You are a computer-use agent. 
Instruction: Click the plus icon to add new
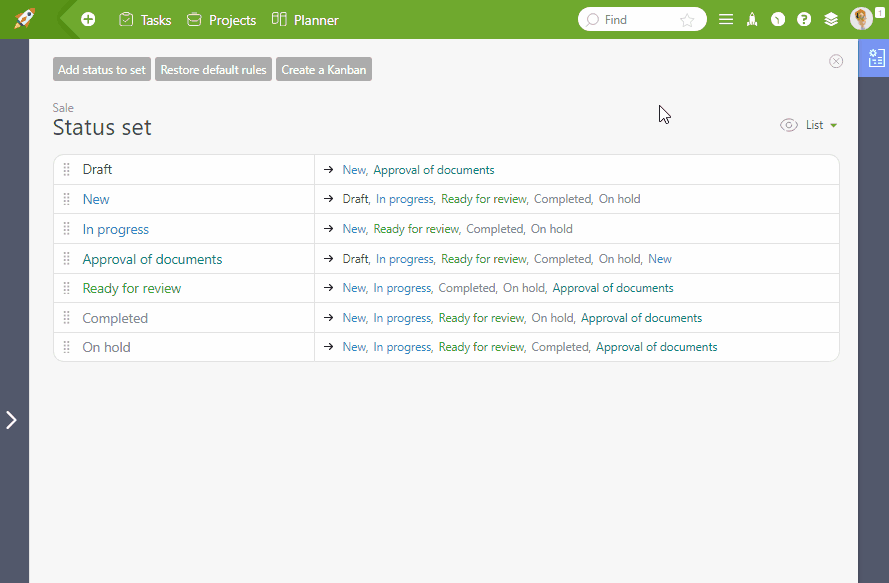pyautogui.click(x=88, y=20)
